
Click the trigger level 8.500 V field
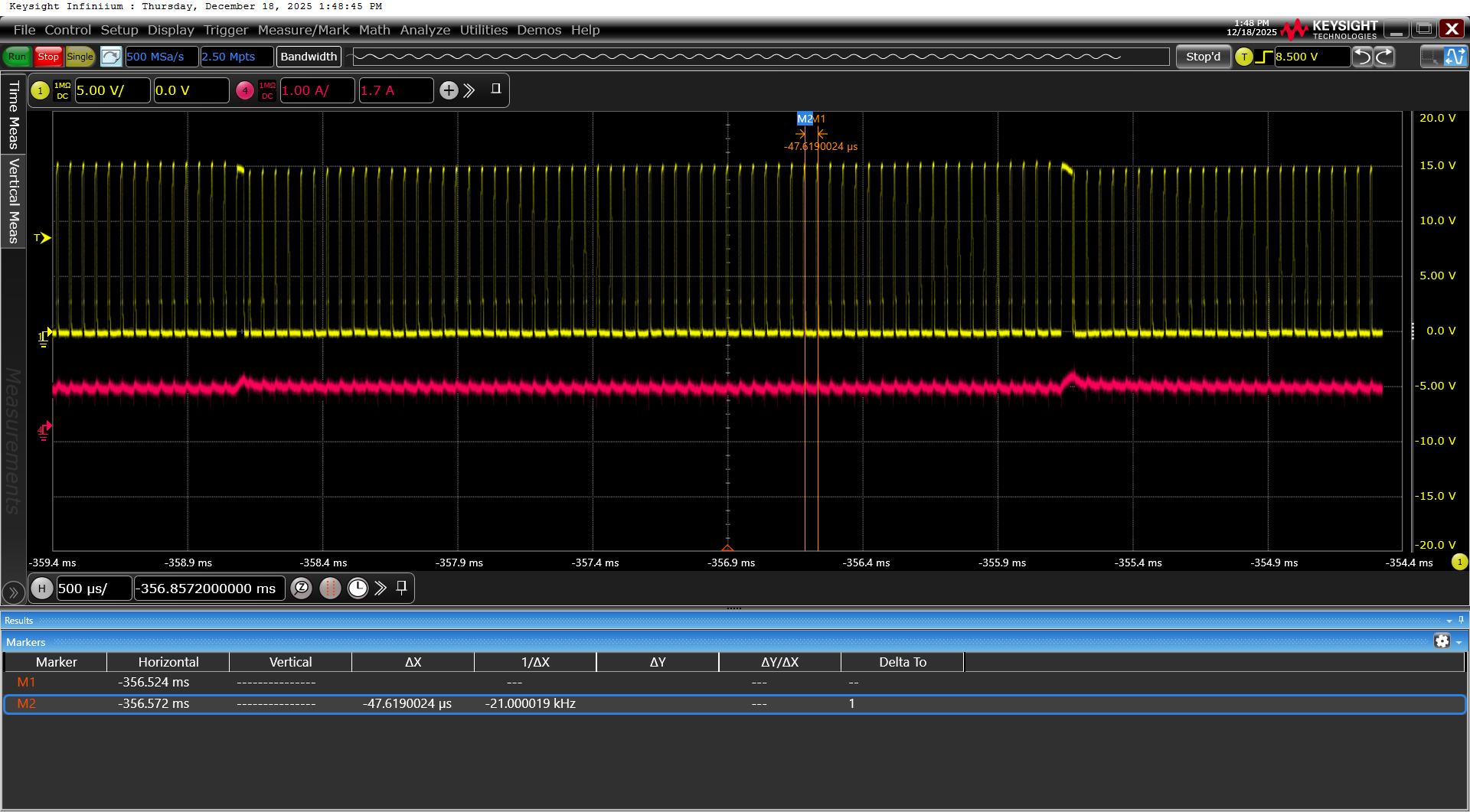click(x=1312, y=57)
